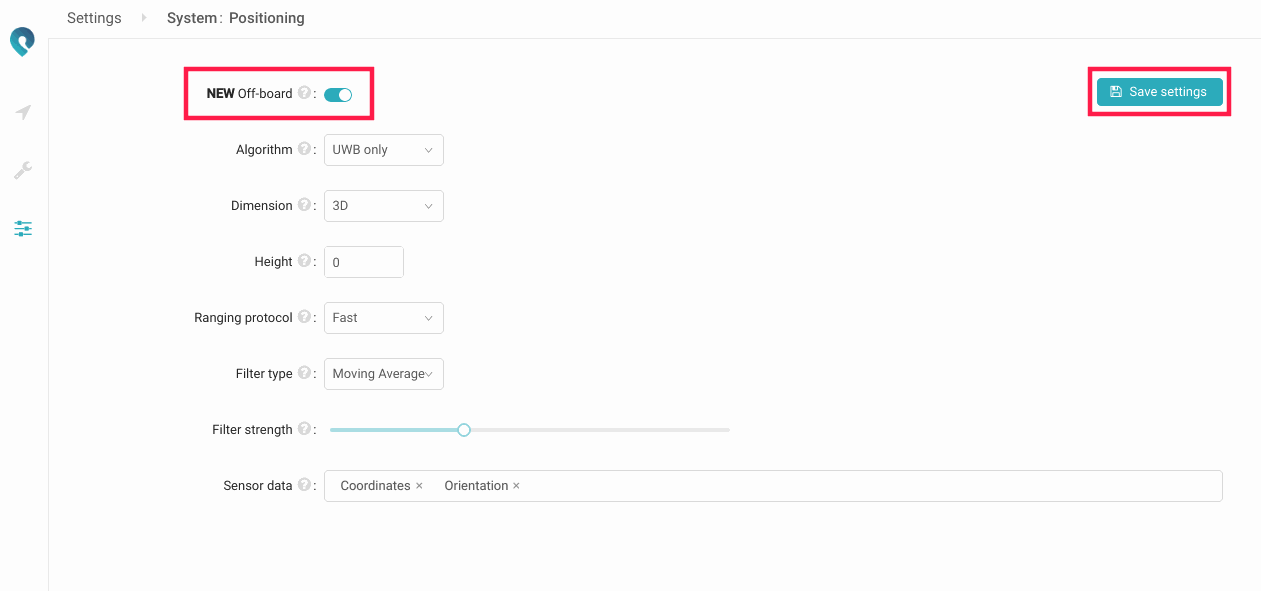
Task: Expand the Dimension dropdown showing 3D
Action: click(x=383, y=206)
